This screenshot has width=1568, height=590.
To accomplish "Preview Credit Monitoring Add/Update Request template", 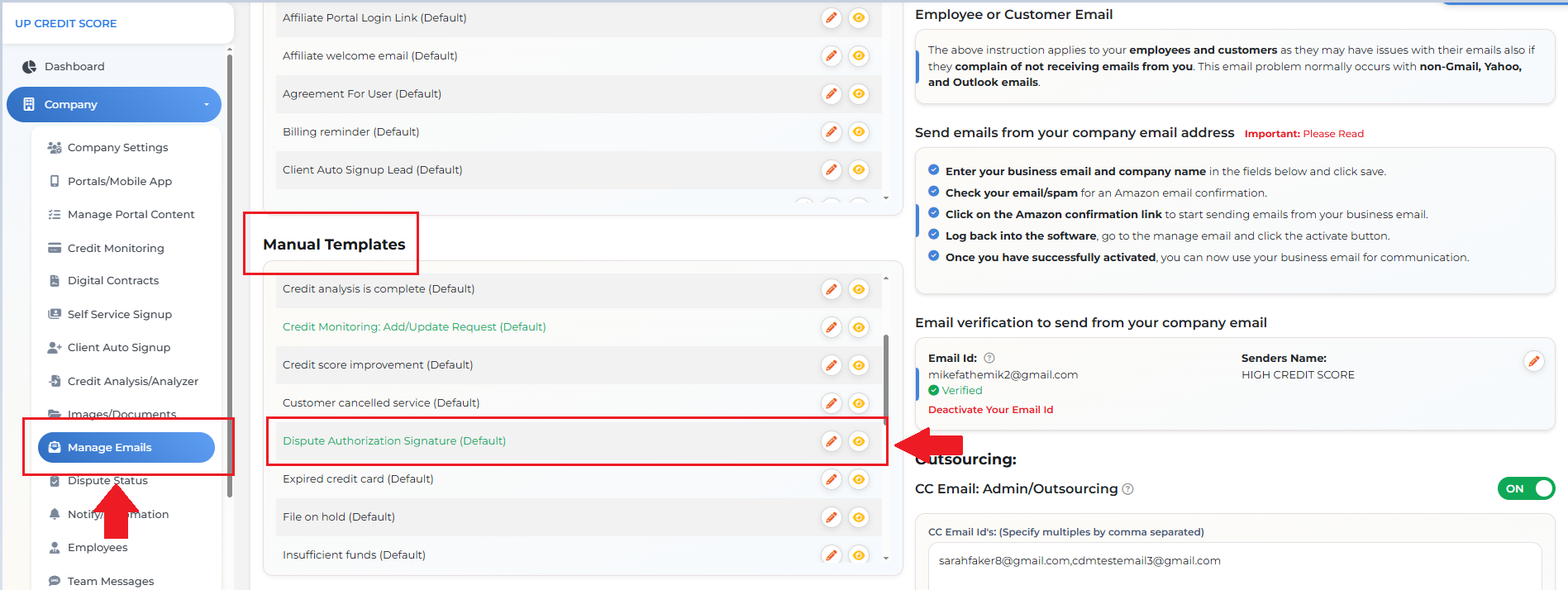I will [859, 326].
